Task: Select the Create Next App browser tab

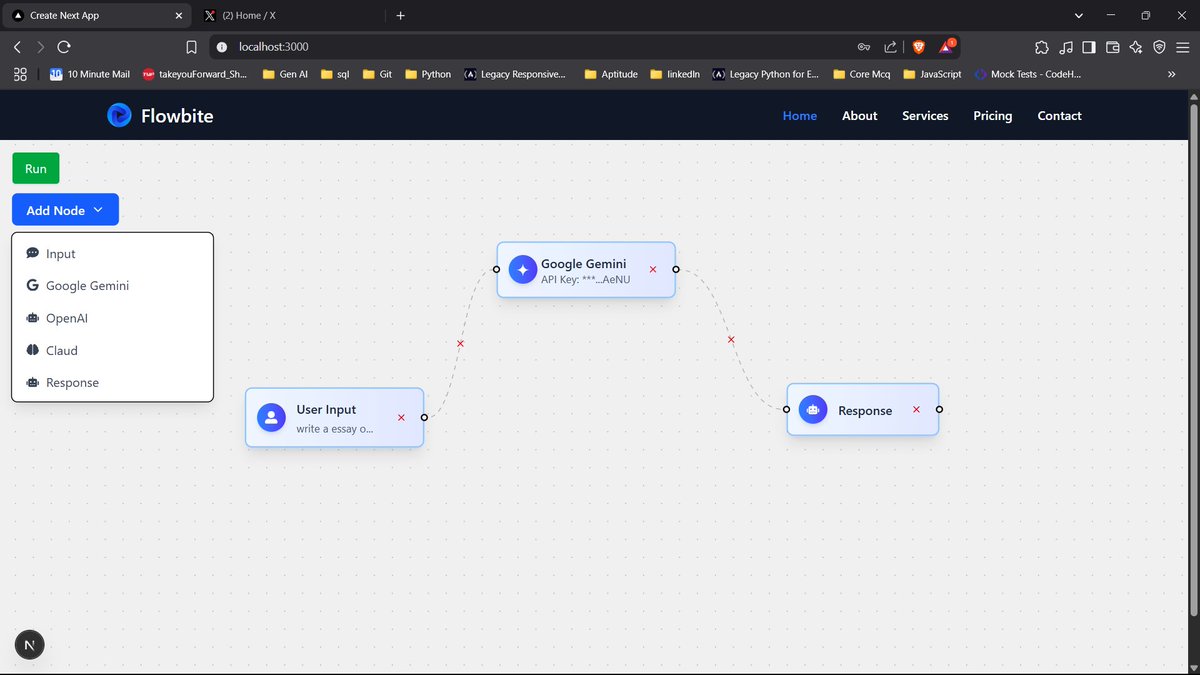Action: 95,15
